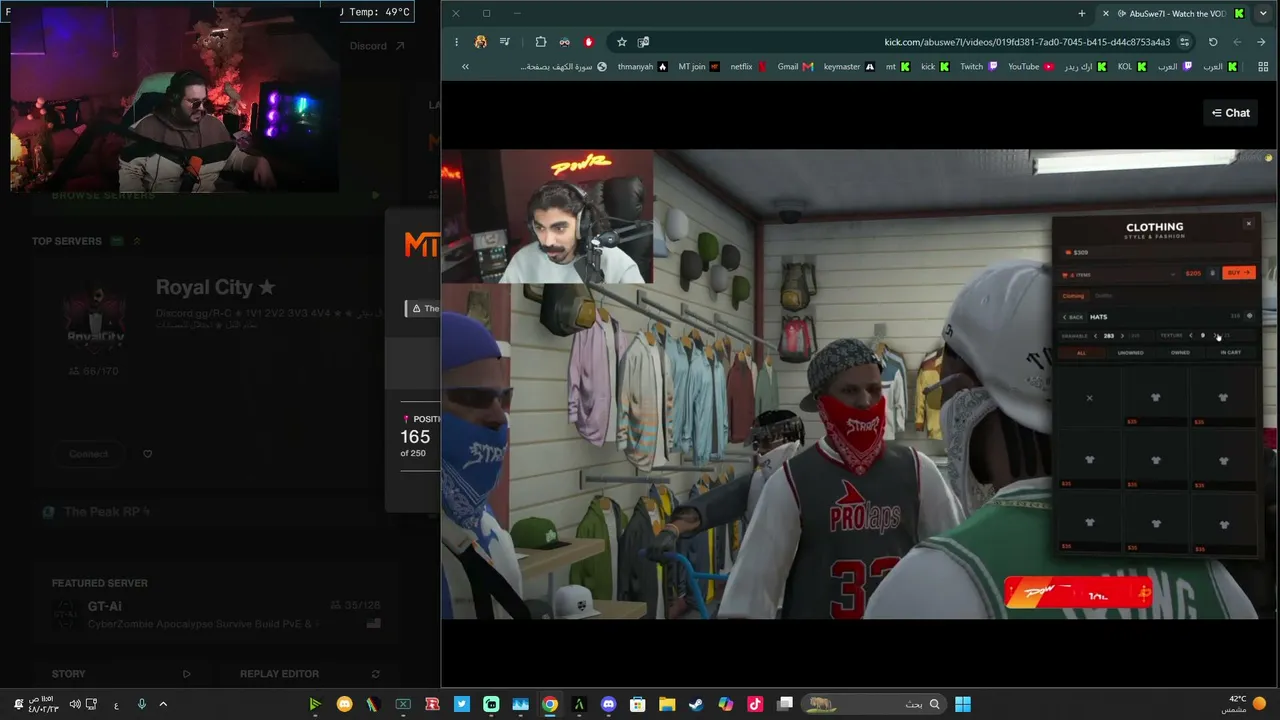Open the Chrome three-dot menu
1280x720 pixels.
click(x=456, y=42)
